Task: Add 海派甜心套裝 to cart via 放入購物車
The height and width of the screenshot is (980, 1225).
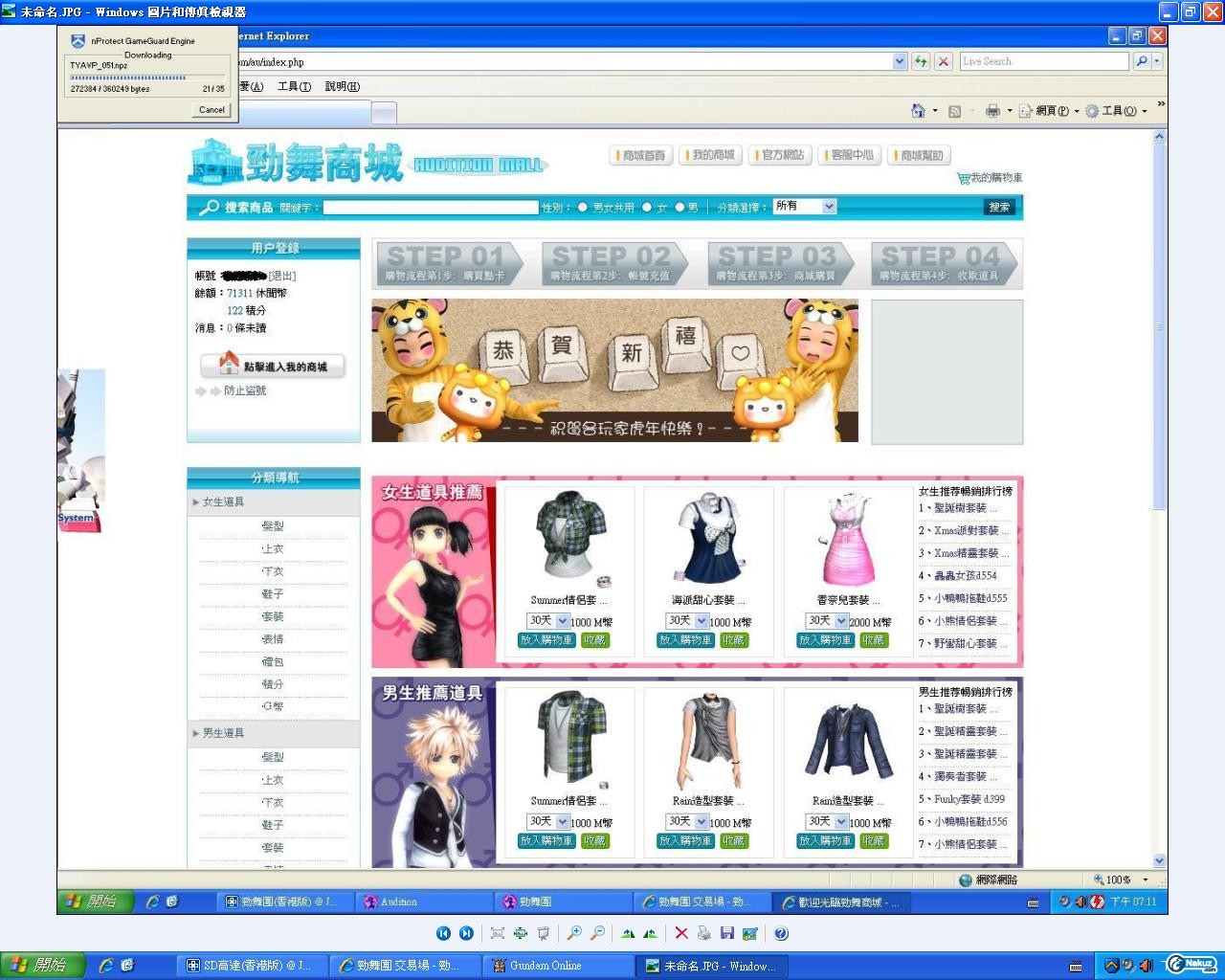Action: (x=685, y=640)
